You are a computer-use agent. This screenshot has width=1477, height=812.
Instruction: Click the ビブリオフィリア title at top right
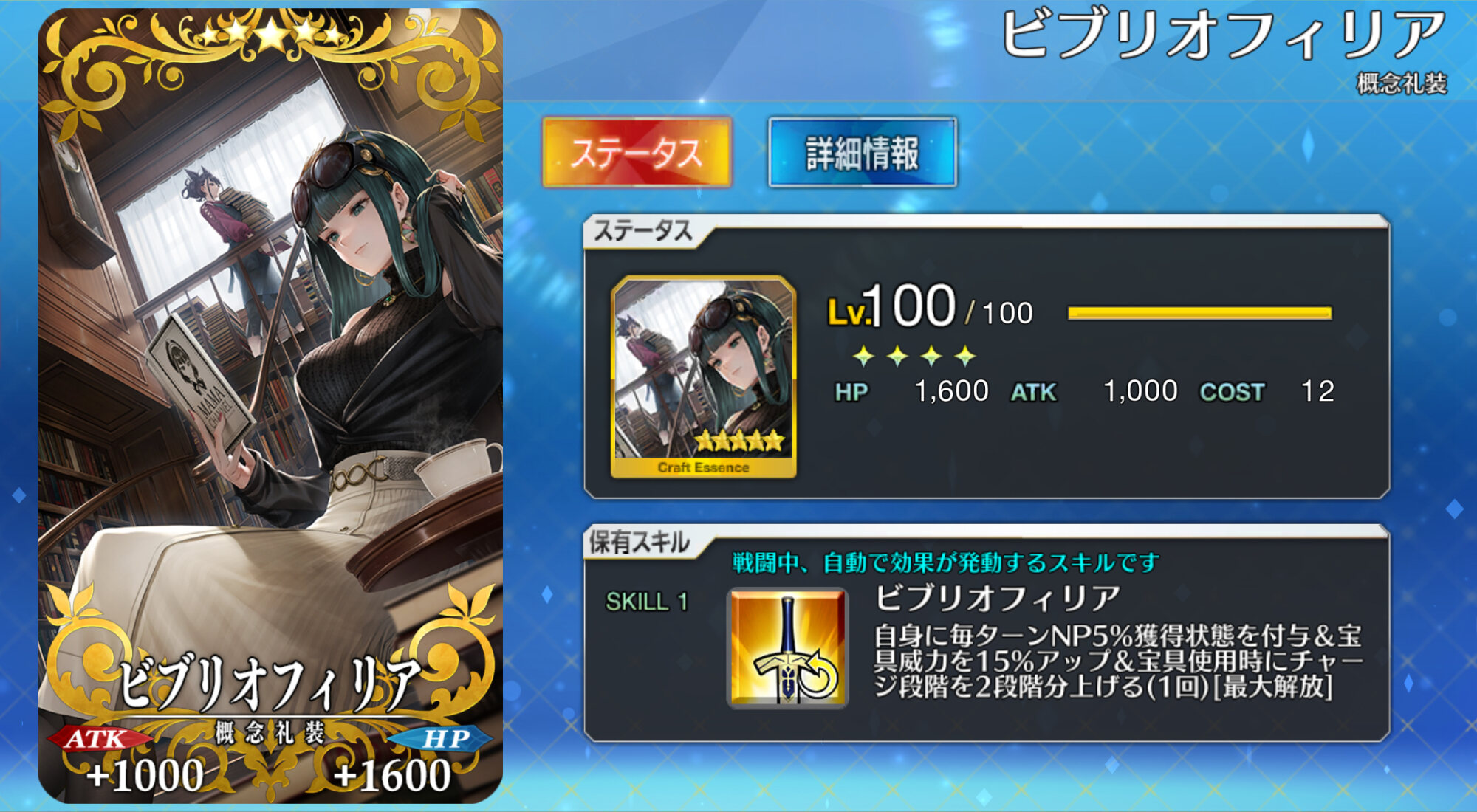1223,35
